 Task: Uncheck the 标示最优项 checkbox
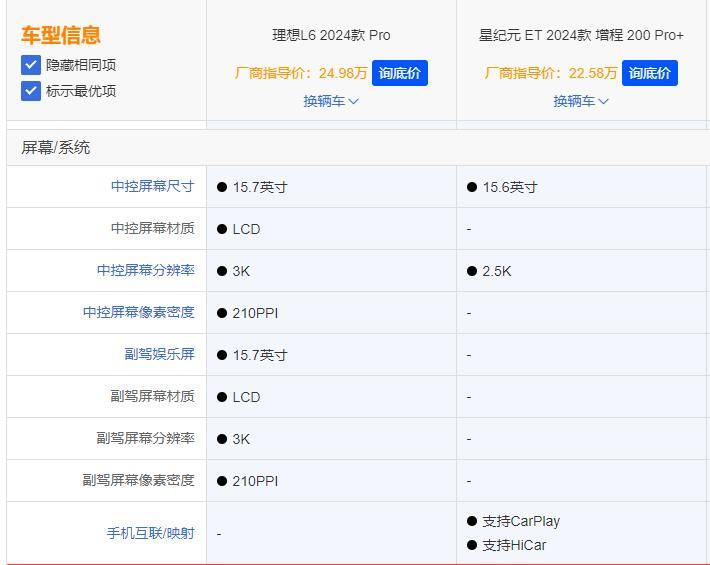point(31,91)
